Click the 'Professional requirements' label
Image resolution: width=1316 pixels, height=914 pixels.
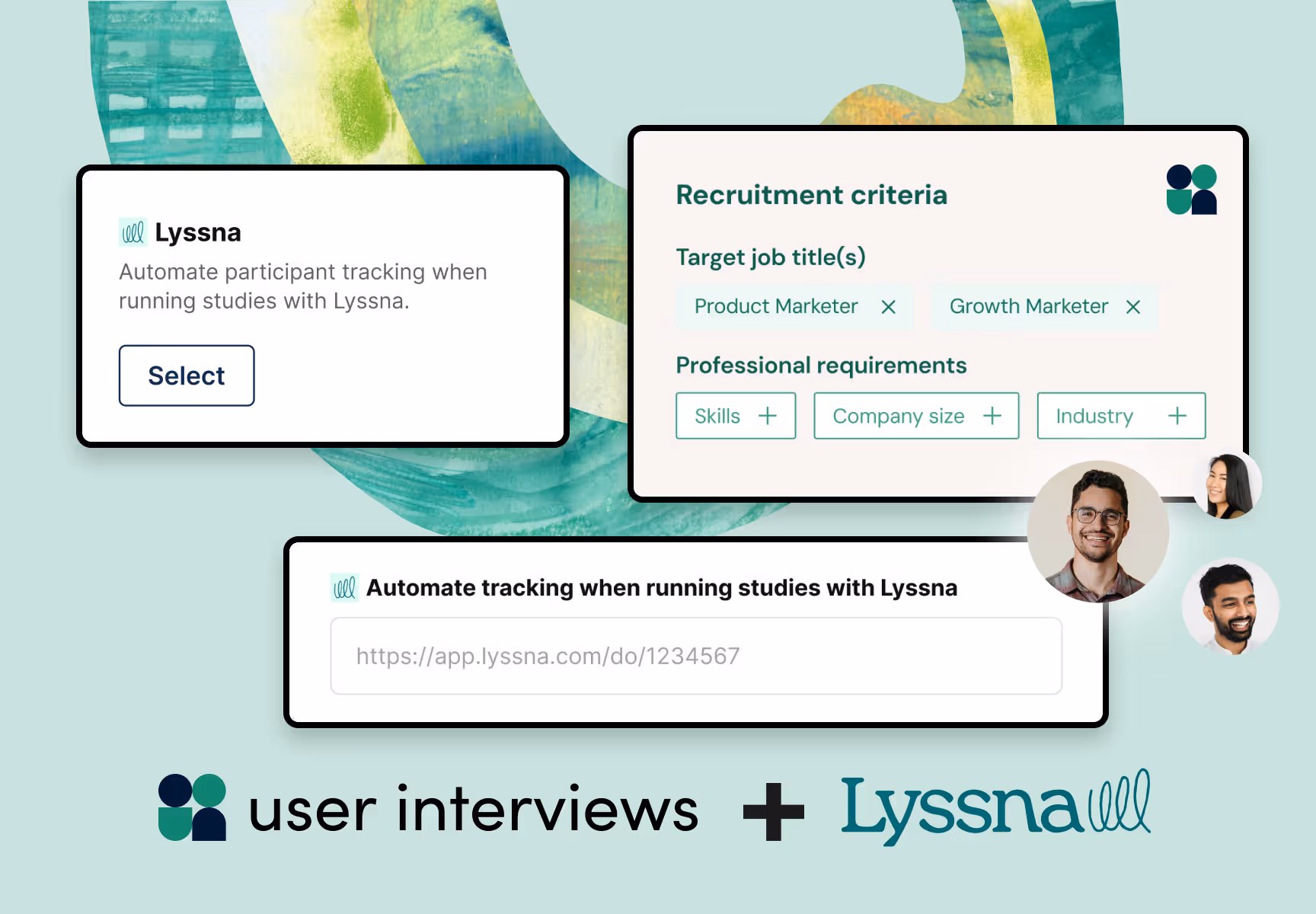821,366
